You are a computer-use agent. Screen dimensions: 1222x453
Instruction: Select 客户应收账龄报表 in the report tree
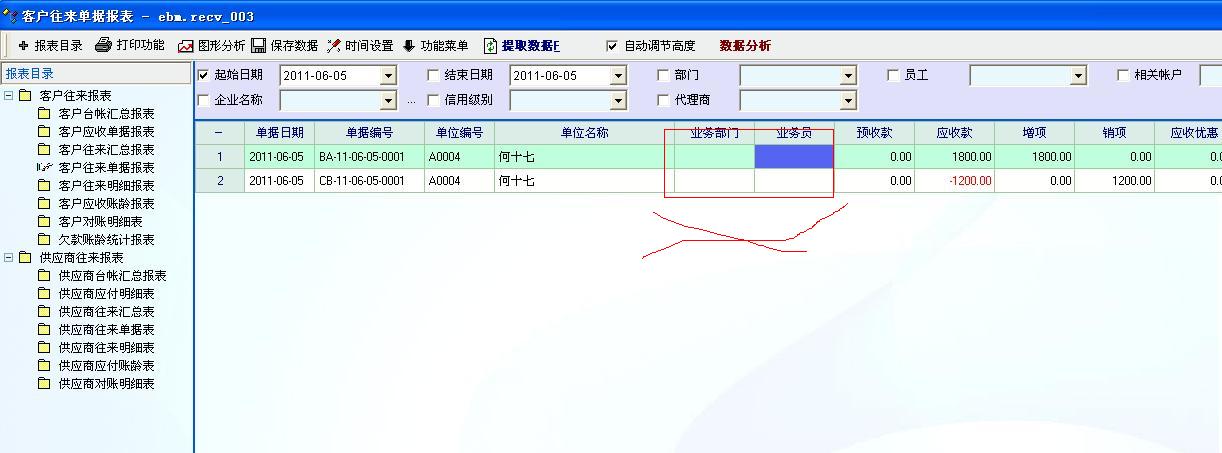coord(106,204)
